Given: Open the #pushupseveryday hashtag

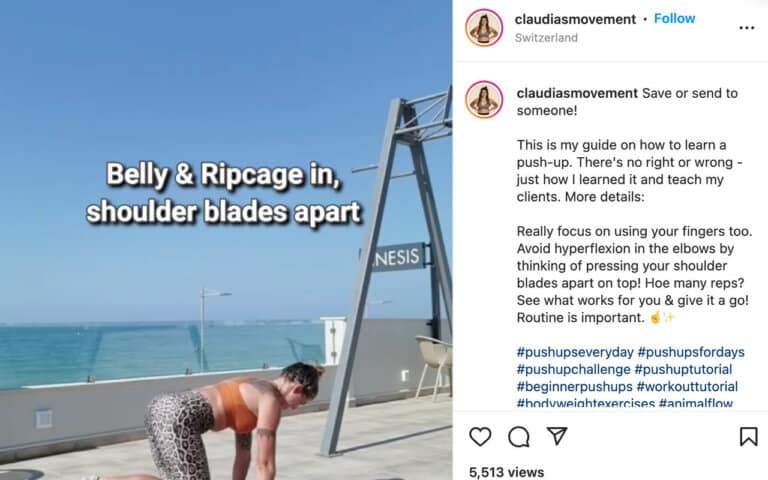Looking at the screenshot, I should (575, 352).
